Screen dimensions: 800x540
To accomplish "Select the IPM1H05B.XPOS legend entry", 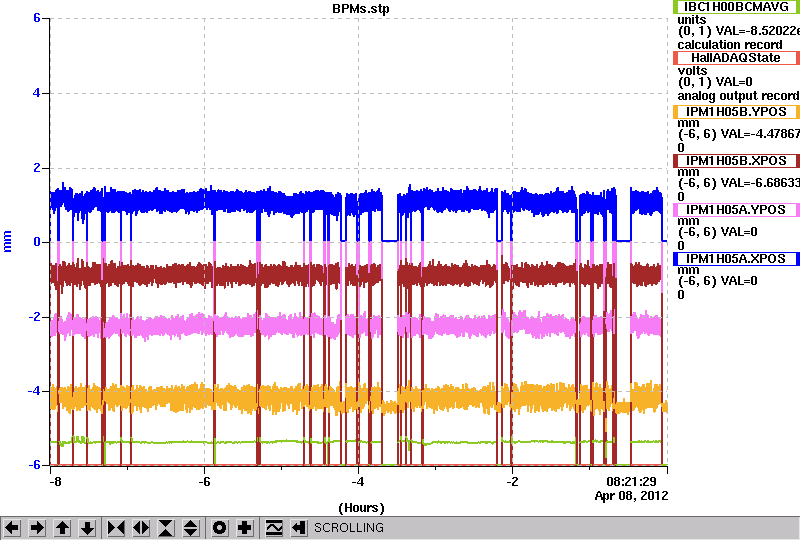I will tap(736, 161).
